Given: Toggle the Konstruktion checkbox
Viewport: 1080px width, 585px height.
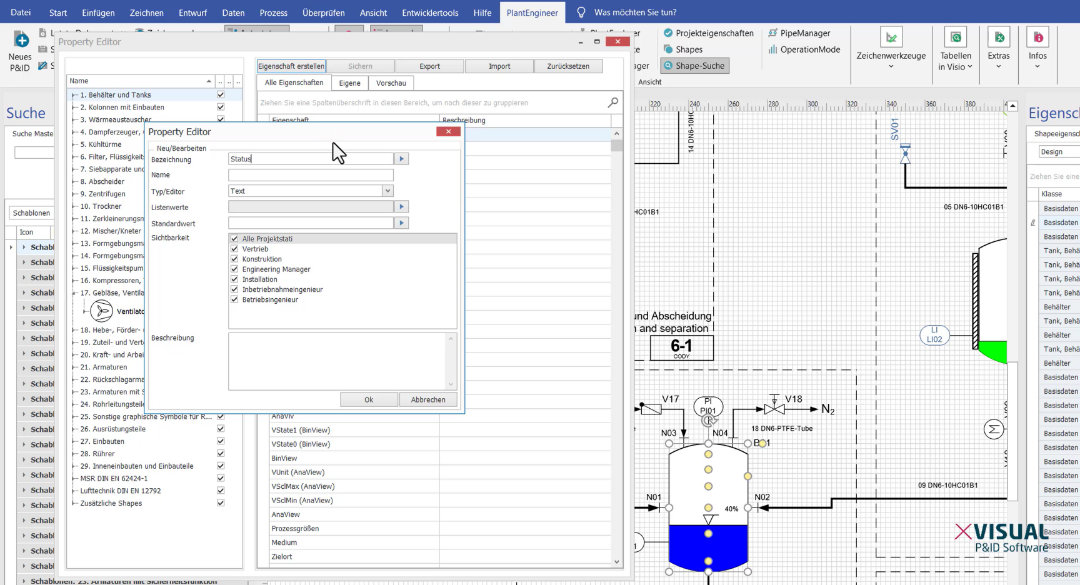Looking at the screenshot, I should click(x=234, y=259).
